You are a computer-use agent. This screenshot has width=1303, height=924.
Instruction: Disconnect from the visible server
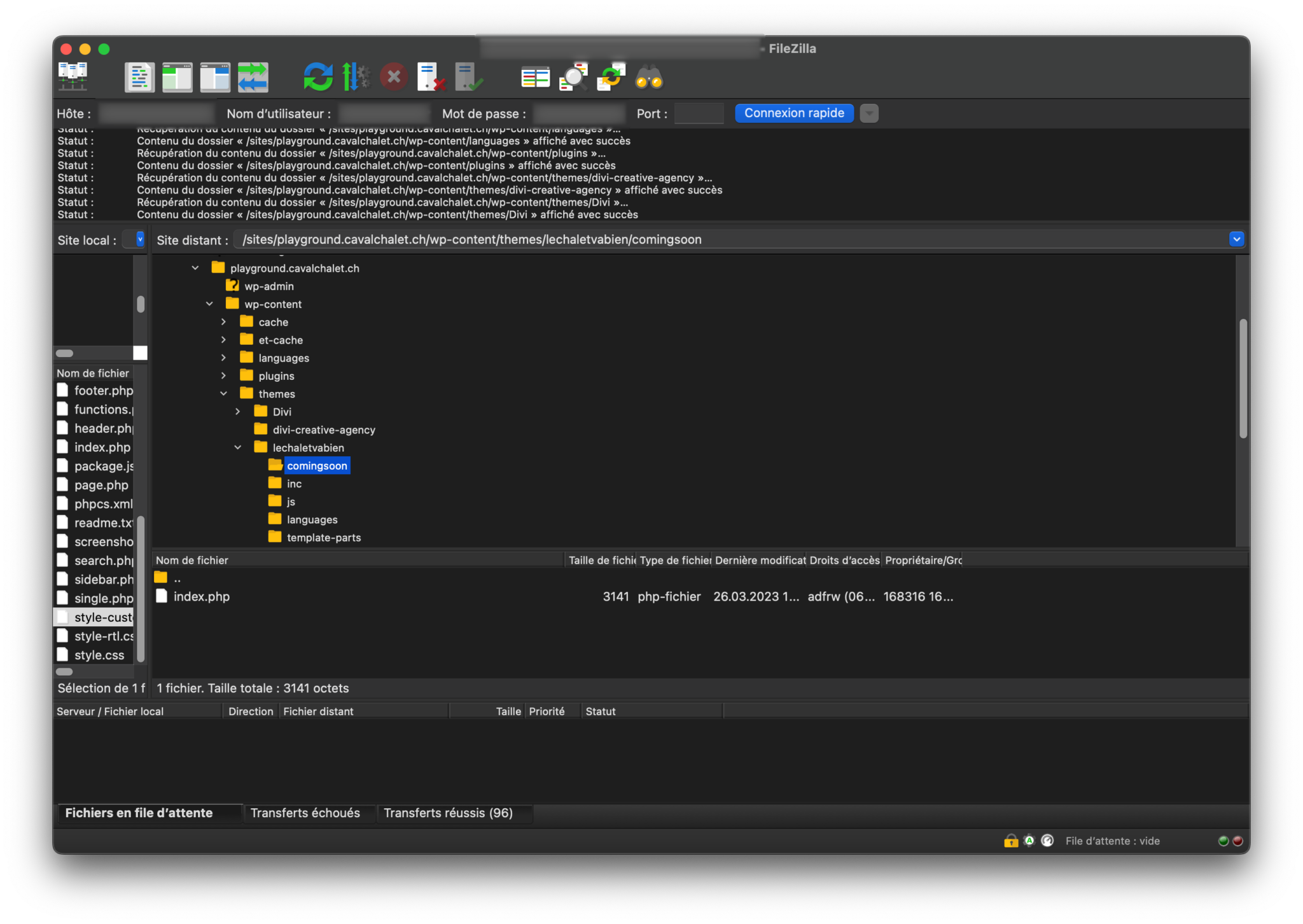tap(431, 77)
